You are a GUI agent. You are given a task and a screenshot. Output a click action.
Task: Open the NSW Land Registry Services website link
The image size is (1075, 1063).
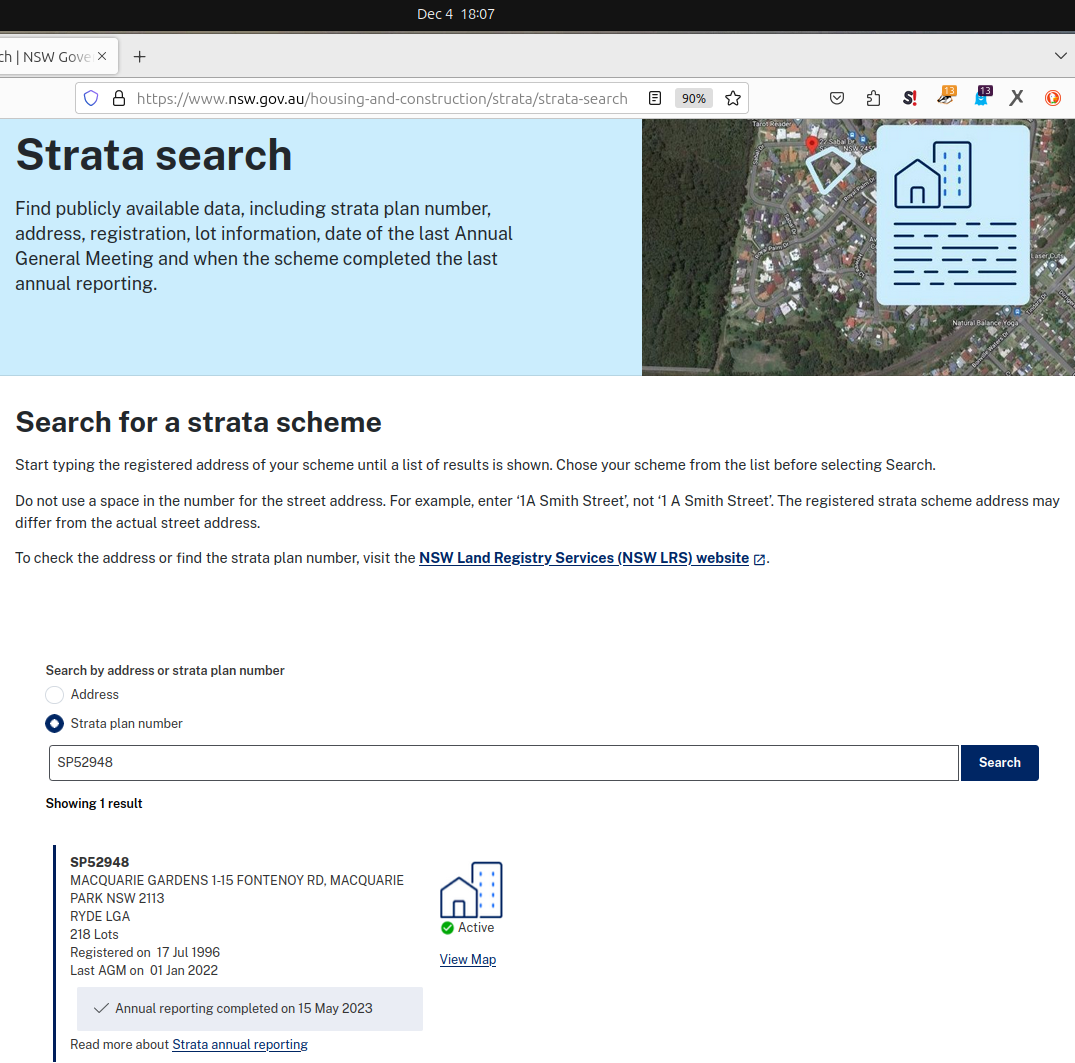pyautogui.click(x=584, y=558)
